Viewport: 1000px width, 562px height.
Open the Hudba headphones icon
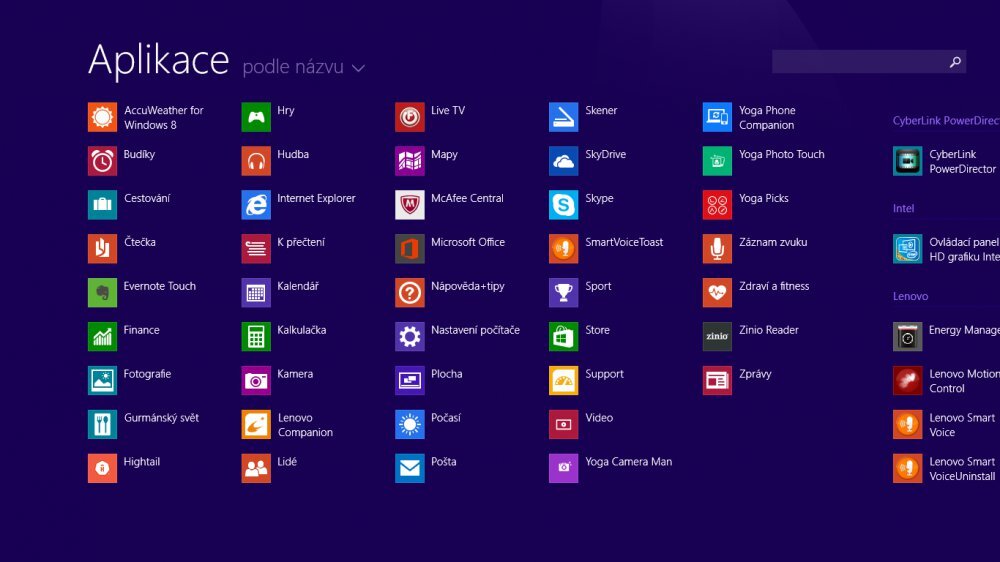pyautogui.click(x=256, y=161)
